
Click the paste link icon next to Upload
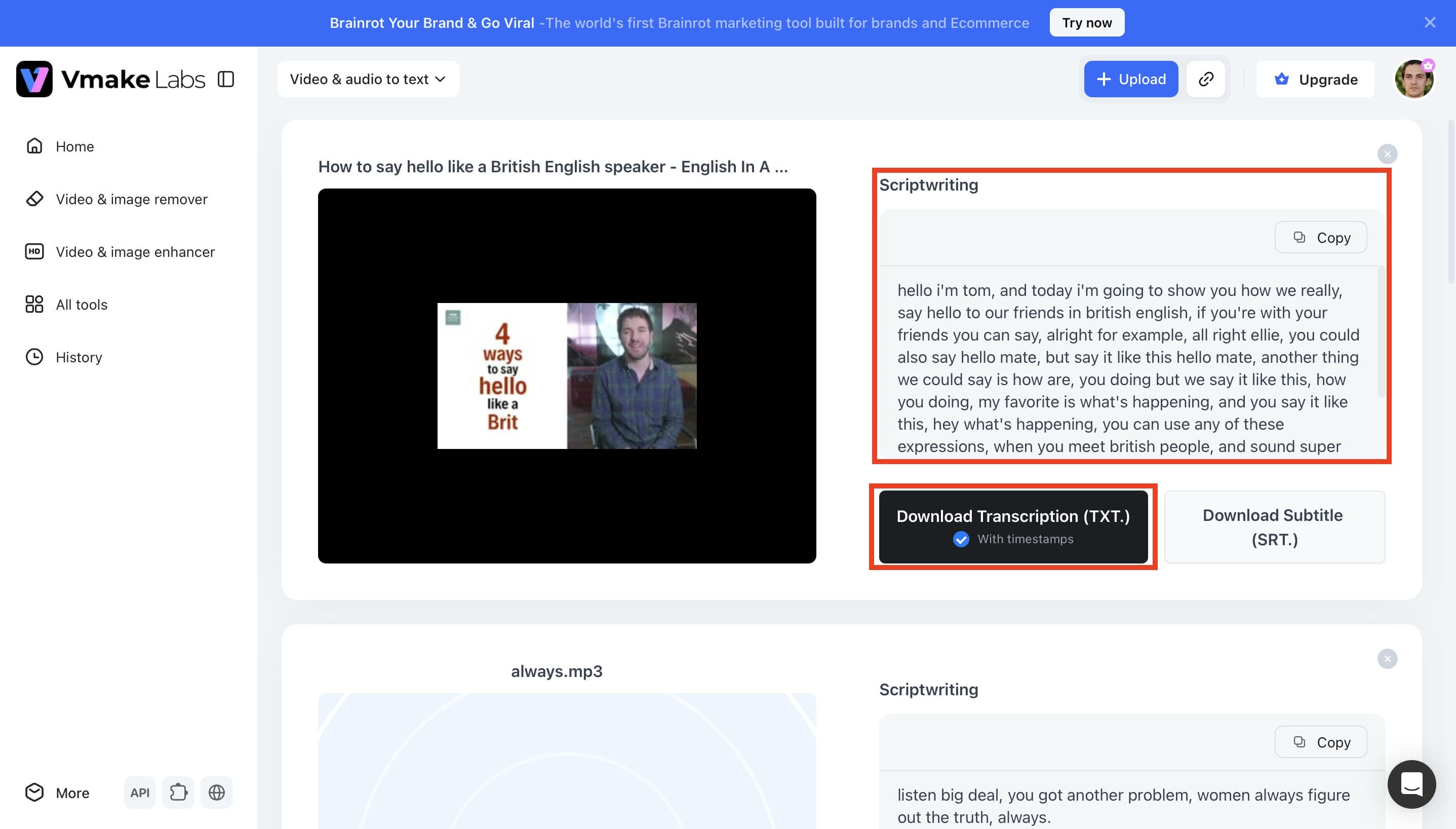point(1206,79)
